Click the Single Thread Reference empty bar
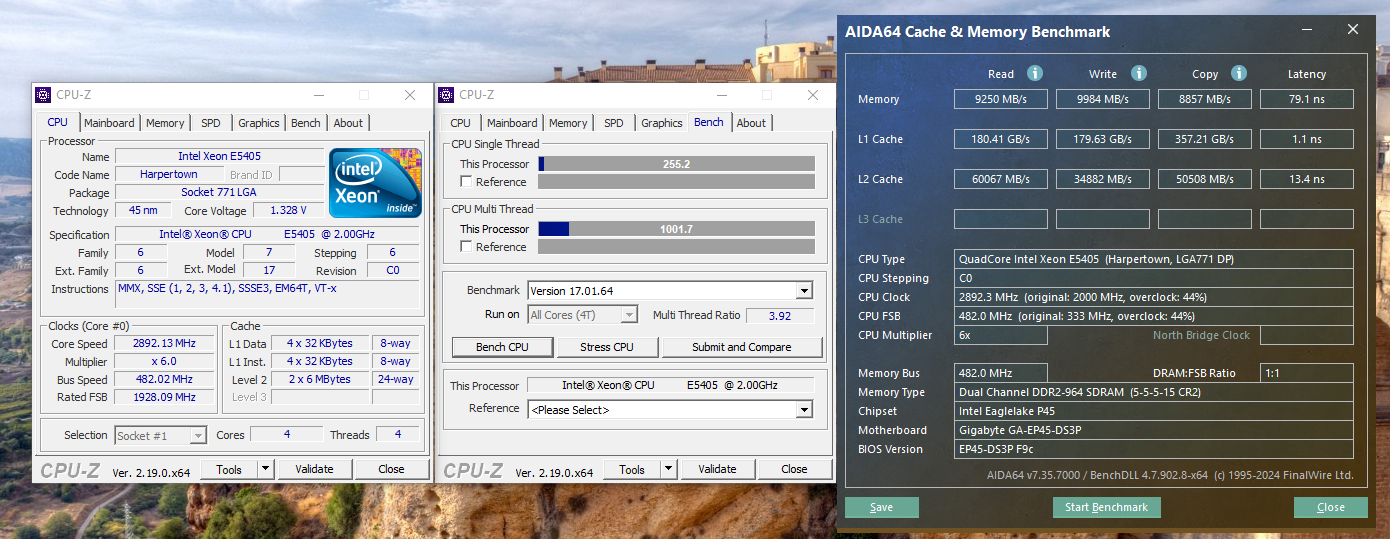Viewport: 1390px width, 539px height. point(676,182)
